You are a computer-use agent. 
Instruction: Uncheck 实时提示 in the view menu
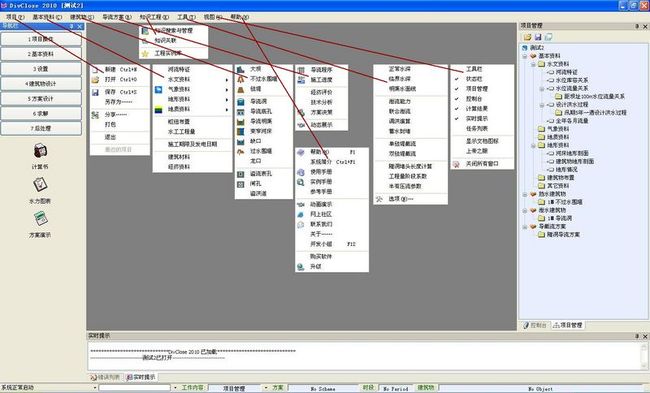[457, 119]
